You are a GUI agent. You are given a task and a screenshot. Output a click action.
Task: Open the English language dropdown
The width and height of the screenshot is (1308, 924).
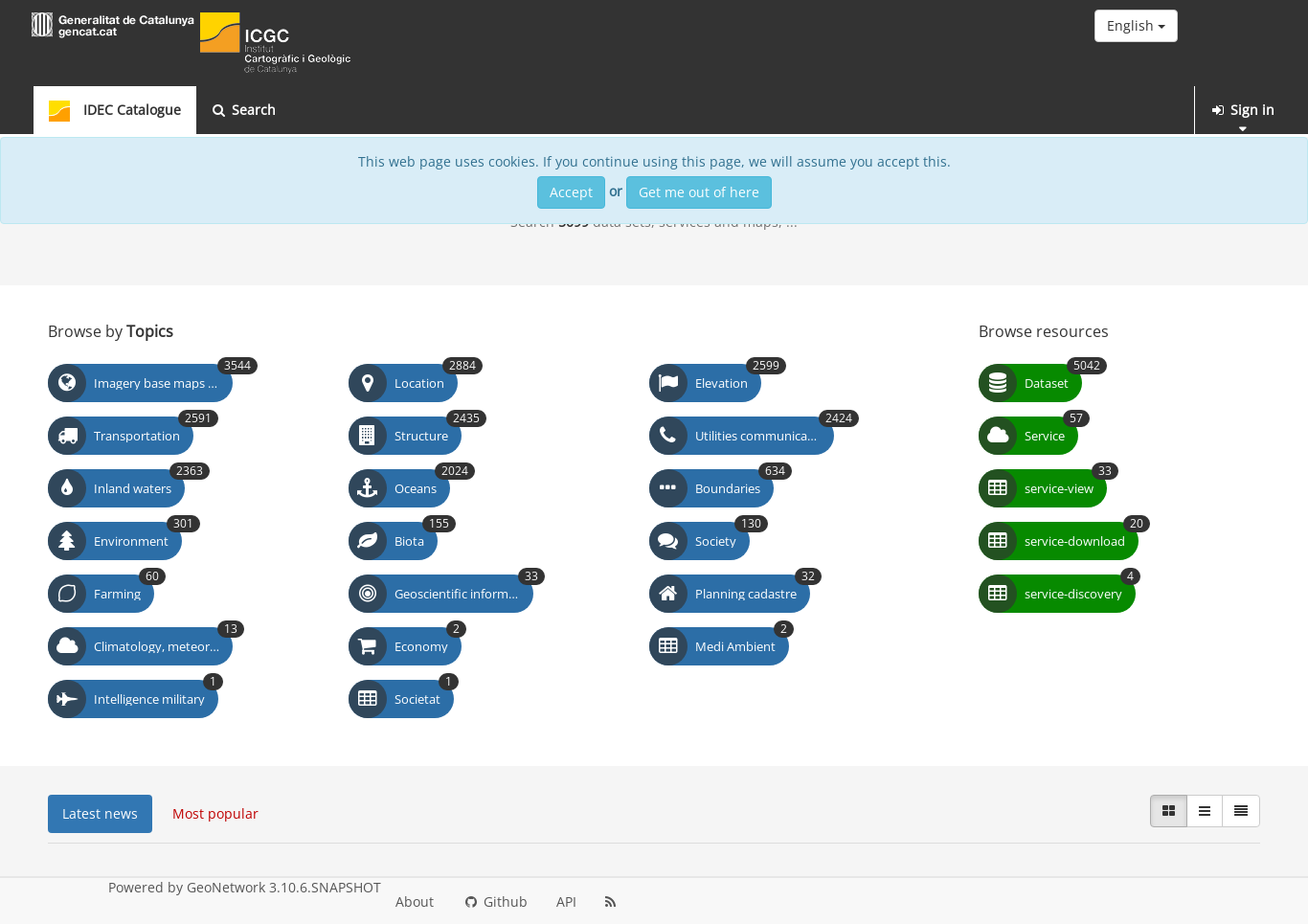[1136, 26]
